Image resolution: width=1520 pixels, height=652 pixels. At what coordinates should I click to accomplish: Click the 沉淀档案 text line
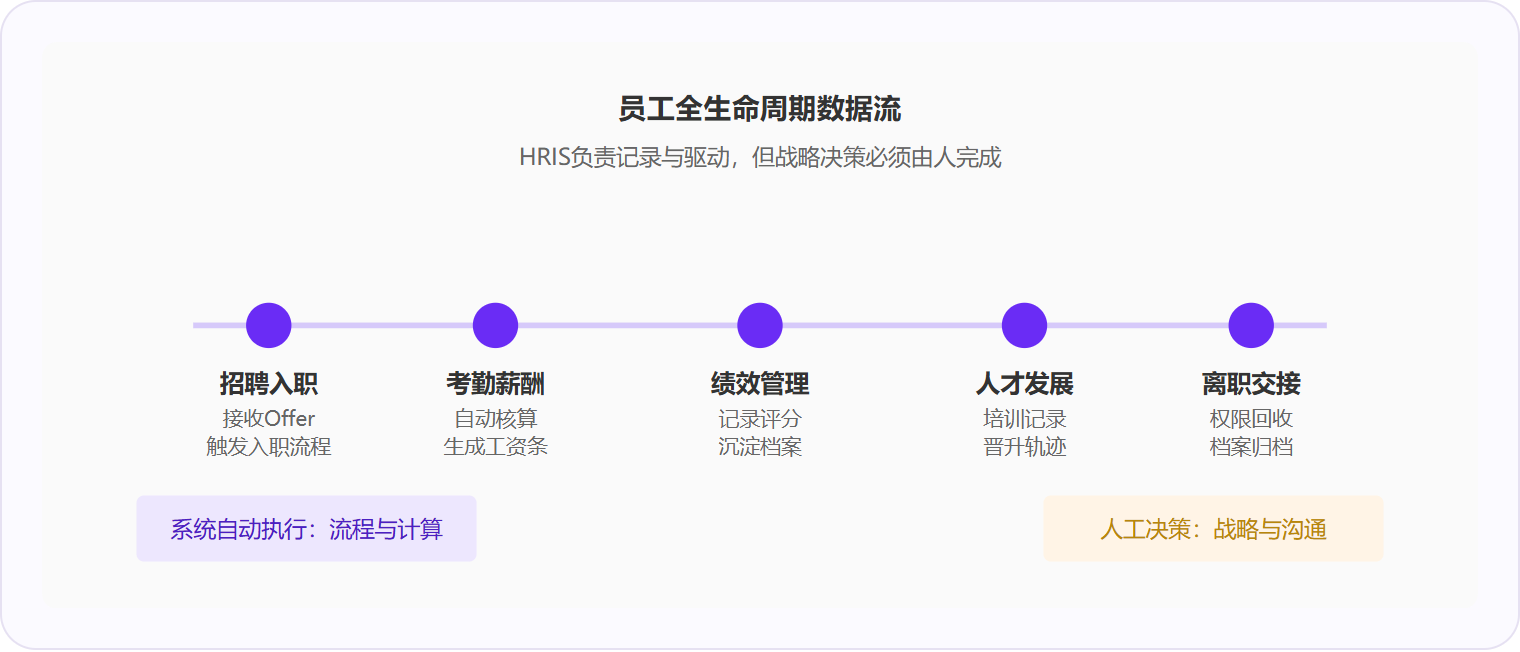[x=760, y=447]
